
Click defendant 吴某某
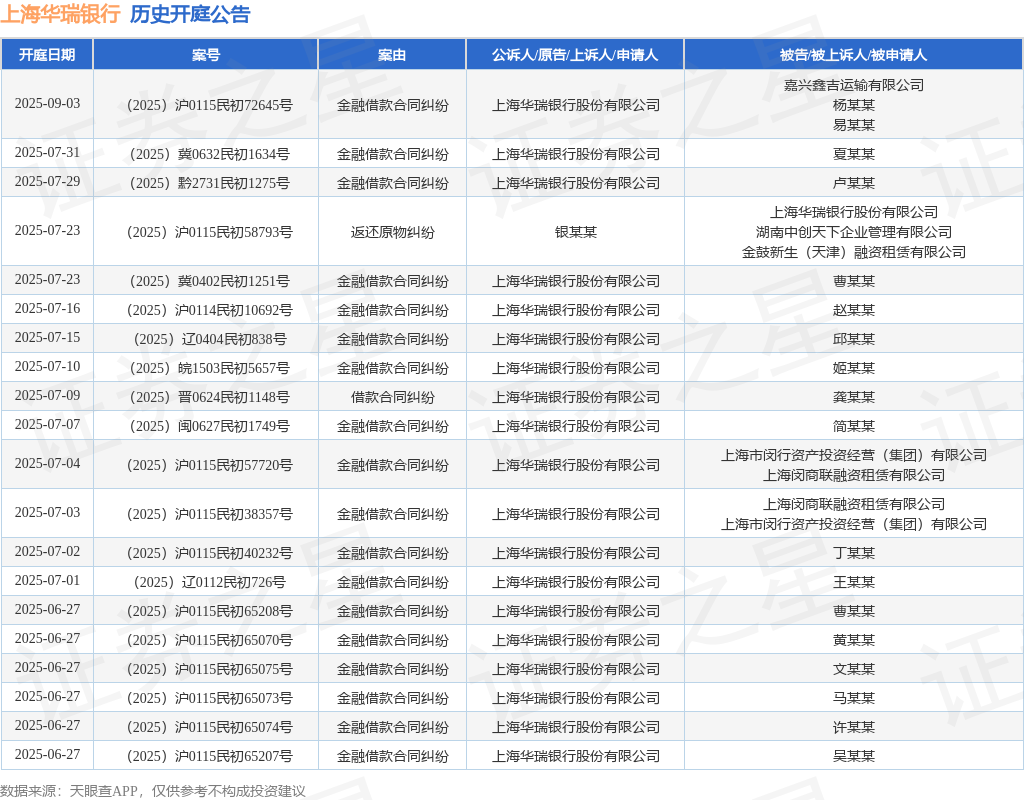pyautogui.click(x=854, y=756)
